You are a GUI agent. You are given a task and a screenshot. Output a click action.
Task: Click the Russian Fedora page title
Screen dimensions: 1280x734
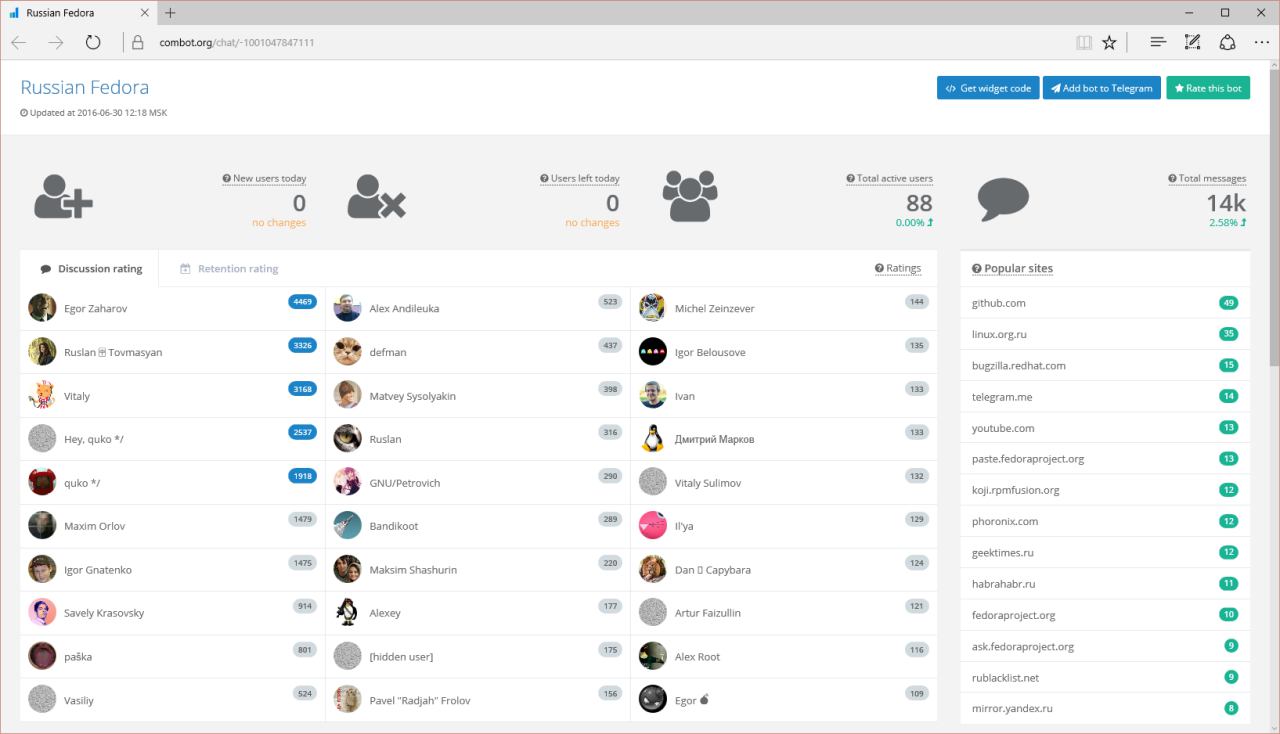(x=84, y=88)
